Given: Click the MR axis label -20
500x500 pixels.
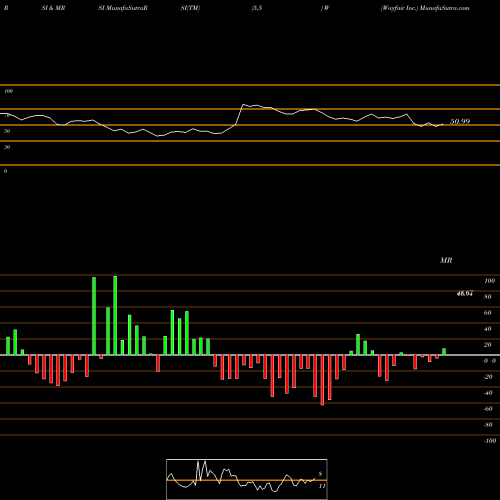Looking at the screenshot, I should click(x=488, y=377).
